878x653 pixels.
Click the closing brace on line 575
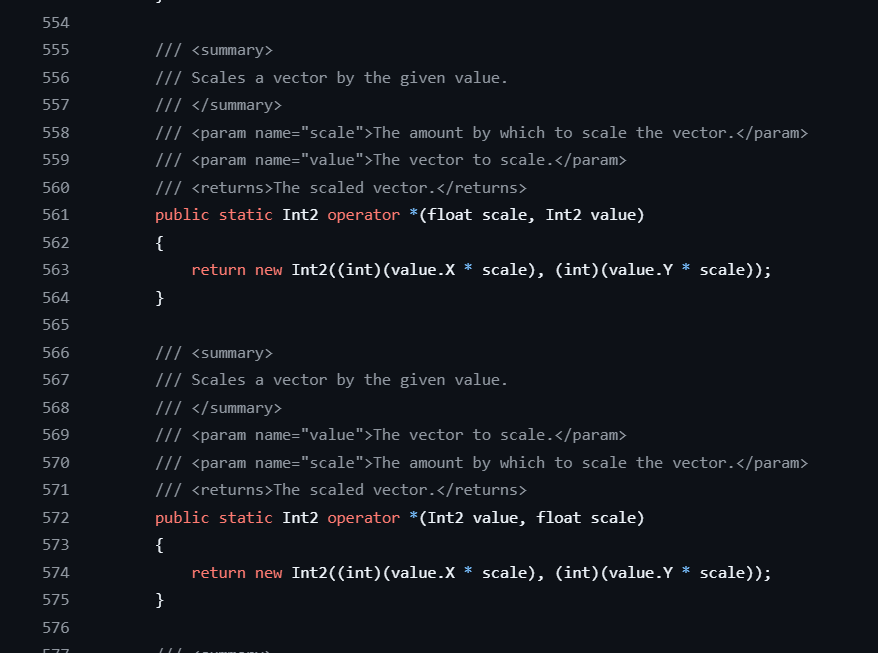160,600
